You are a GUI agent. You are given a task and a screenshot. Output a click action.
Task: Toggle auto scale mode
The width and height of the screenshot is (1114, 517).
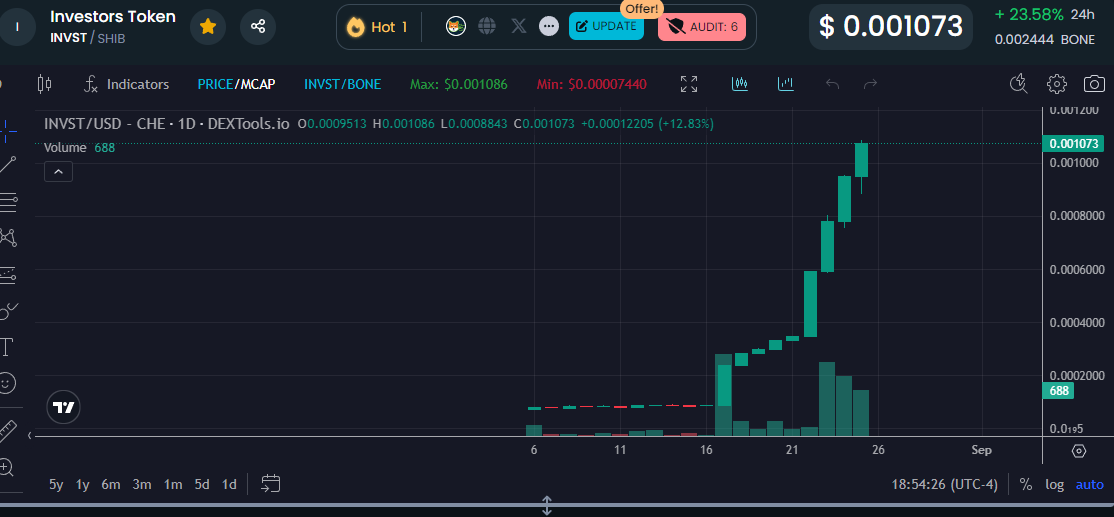[x=1090, y=484]
